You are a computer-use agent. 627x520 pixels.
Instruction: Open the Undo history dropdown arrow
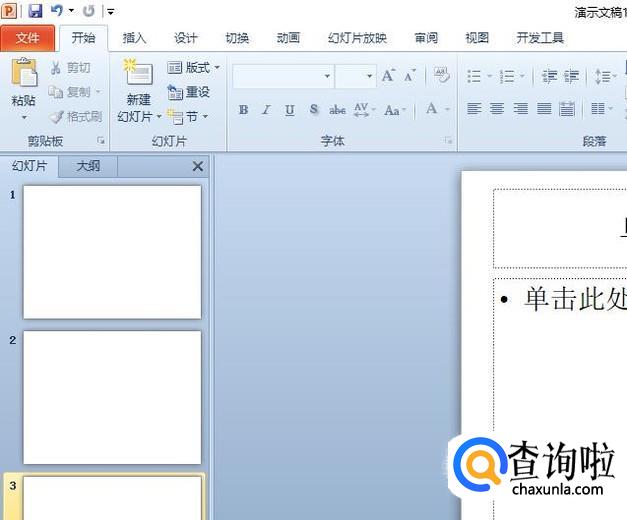click(x=71, y=11)
